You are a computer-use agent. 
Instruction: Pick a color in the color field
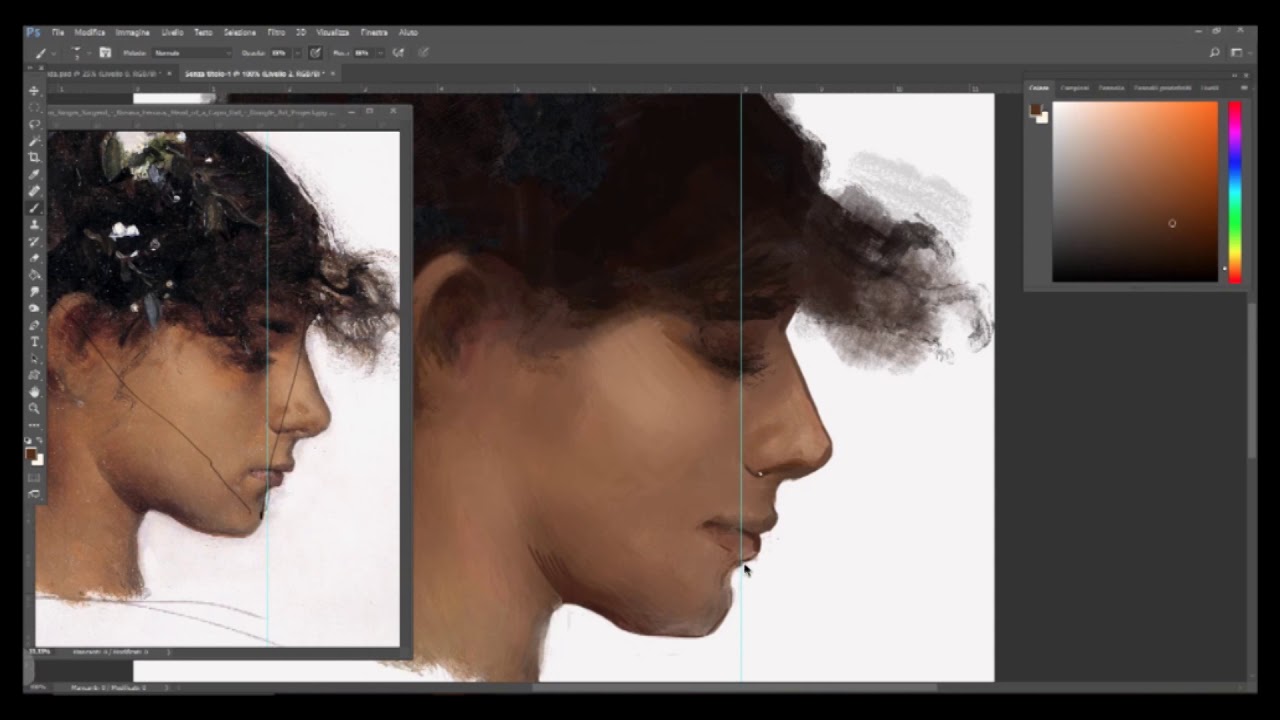[1135, 192]
